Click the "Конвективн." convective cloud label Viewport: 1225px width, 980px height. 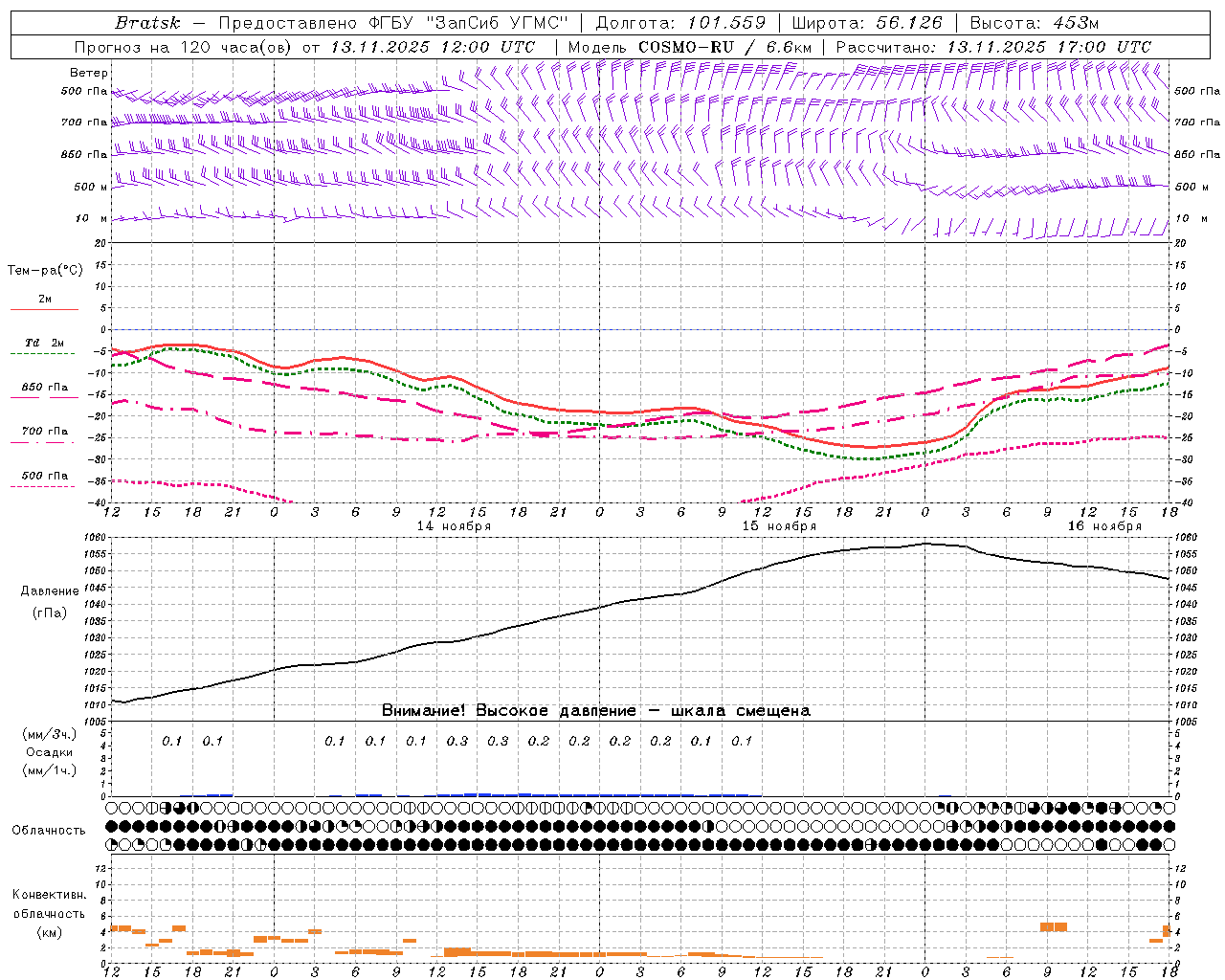(50, 895)
